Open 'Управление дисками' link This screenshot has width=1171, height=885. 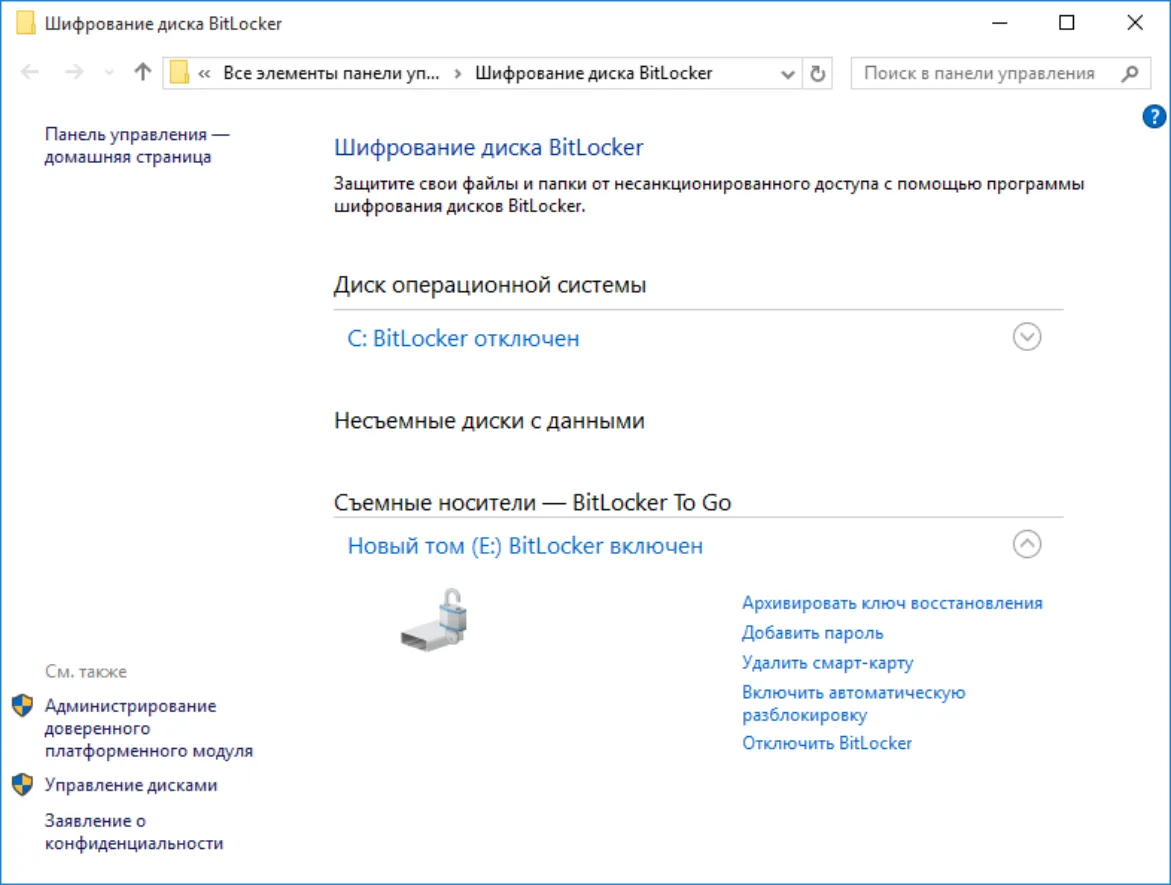(131, 785)
